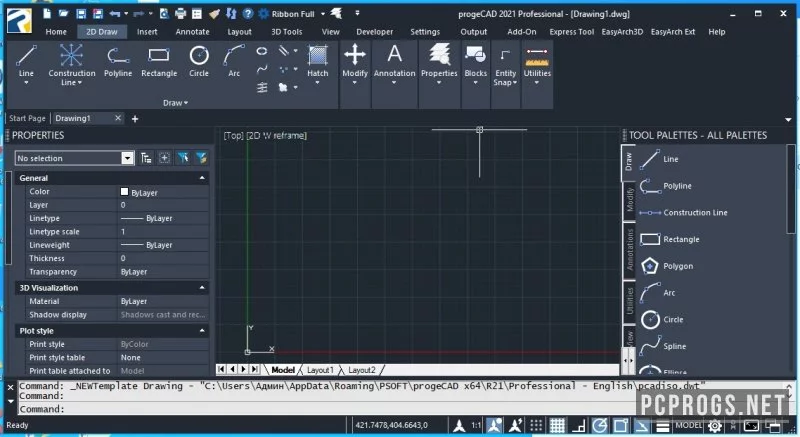This screenshot has width=800, height=437.
Task: Open the No selection dropdown
Action: pyautogui.click(x=128, y=158)
